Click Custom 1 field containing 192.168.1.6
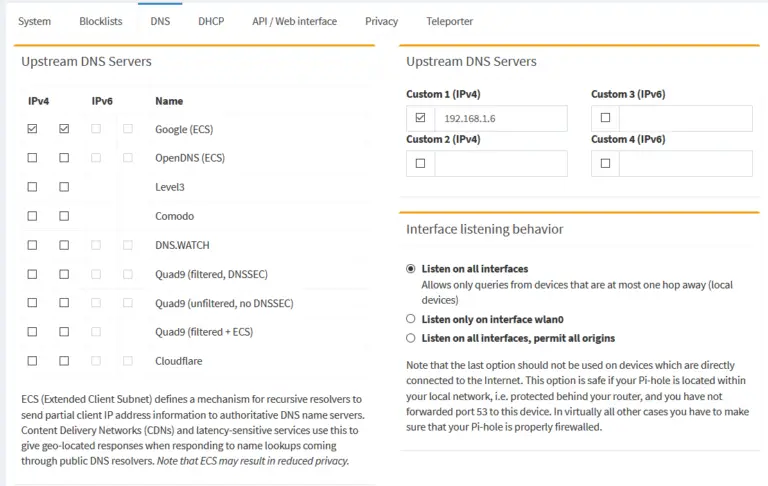This screenshot has width=768, height=486. pyautogui.click(x=501, y=118)
